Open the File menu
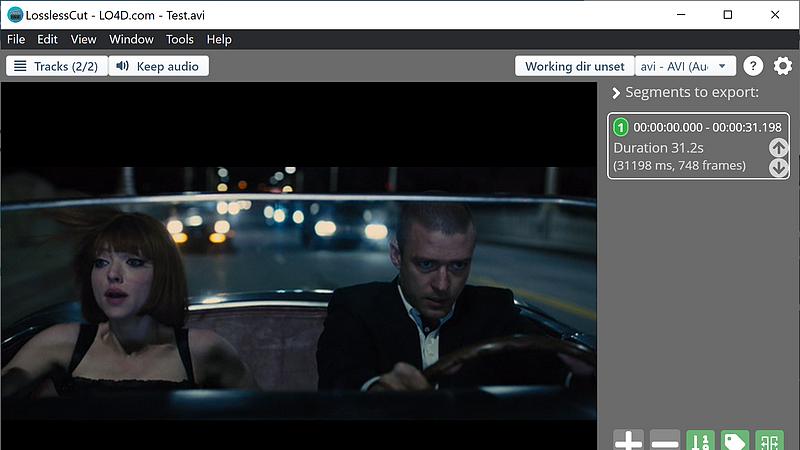The height and width of the screenshot is (450, 800). pos(16,39)
